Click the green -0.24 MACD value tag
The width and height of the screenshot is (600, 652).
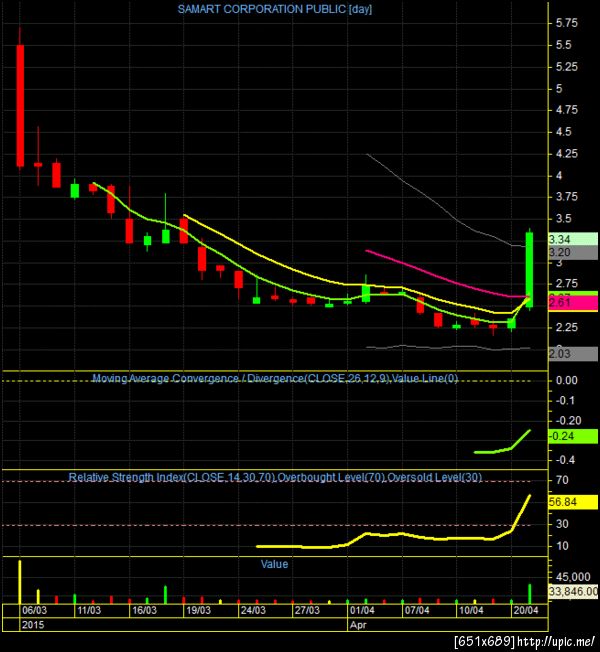(573, 436)
